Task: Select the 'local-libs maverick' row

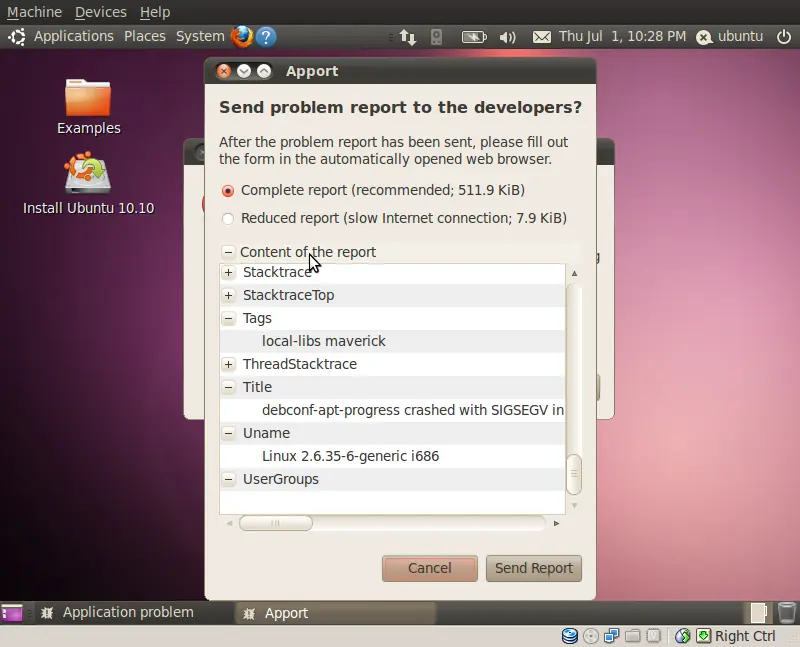Action: point(392,341)
